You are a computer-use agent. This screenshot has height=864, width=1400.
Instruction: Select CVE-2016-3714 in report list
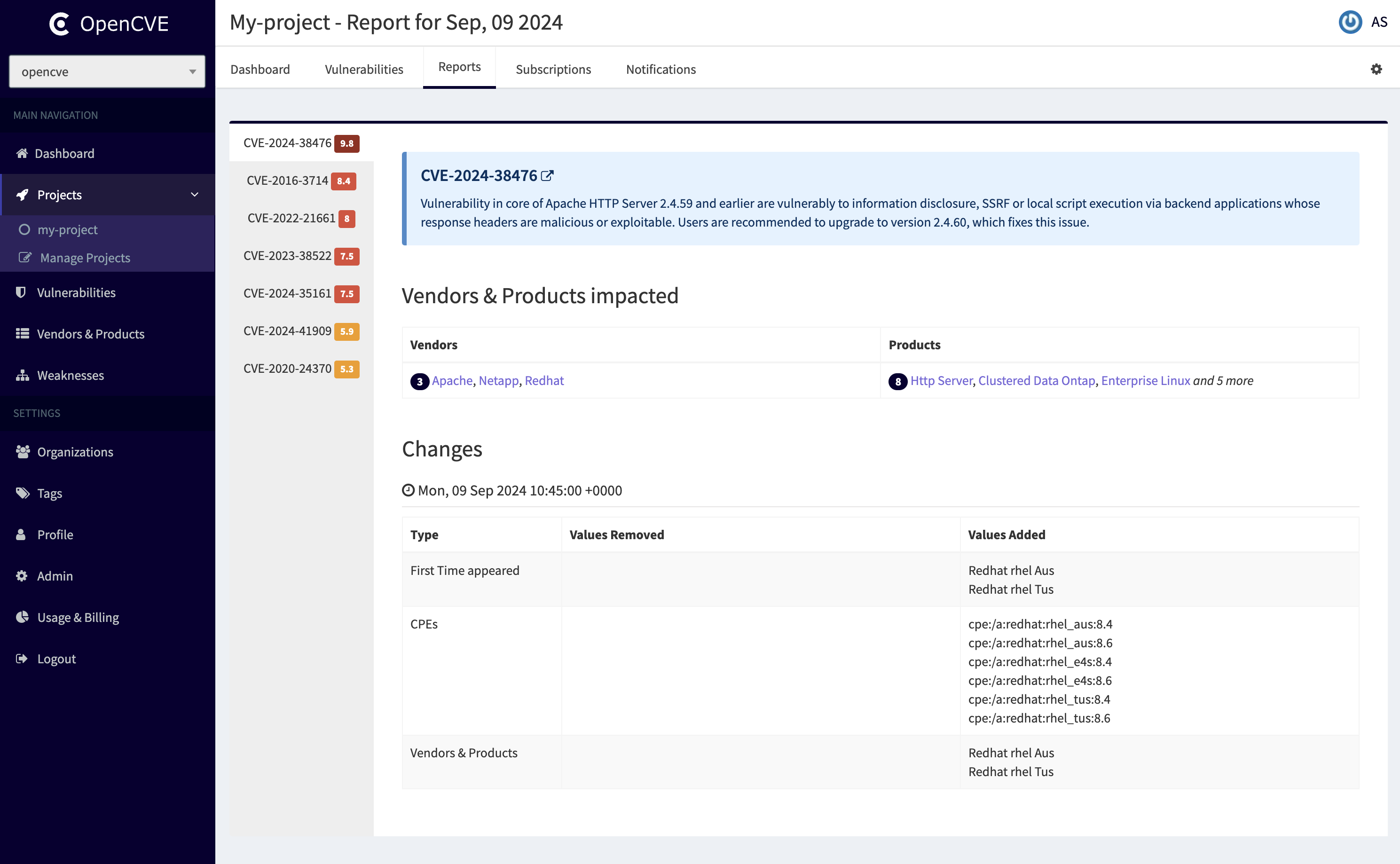click(287, 181)
